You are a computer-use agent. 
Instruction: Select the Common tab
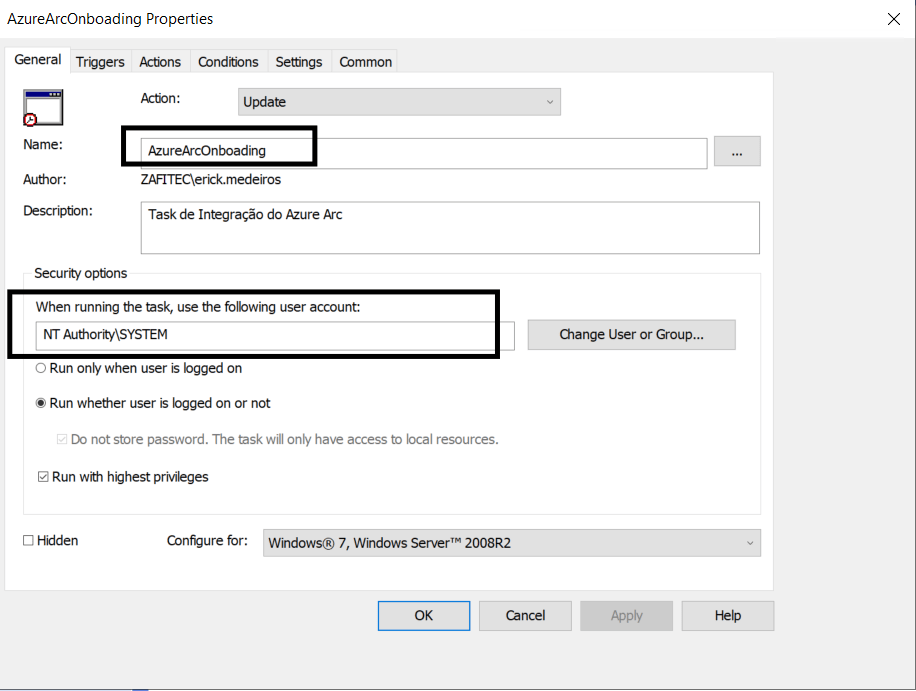tap(365, 62)
